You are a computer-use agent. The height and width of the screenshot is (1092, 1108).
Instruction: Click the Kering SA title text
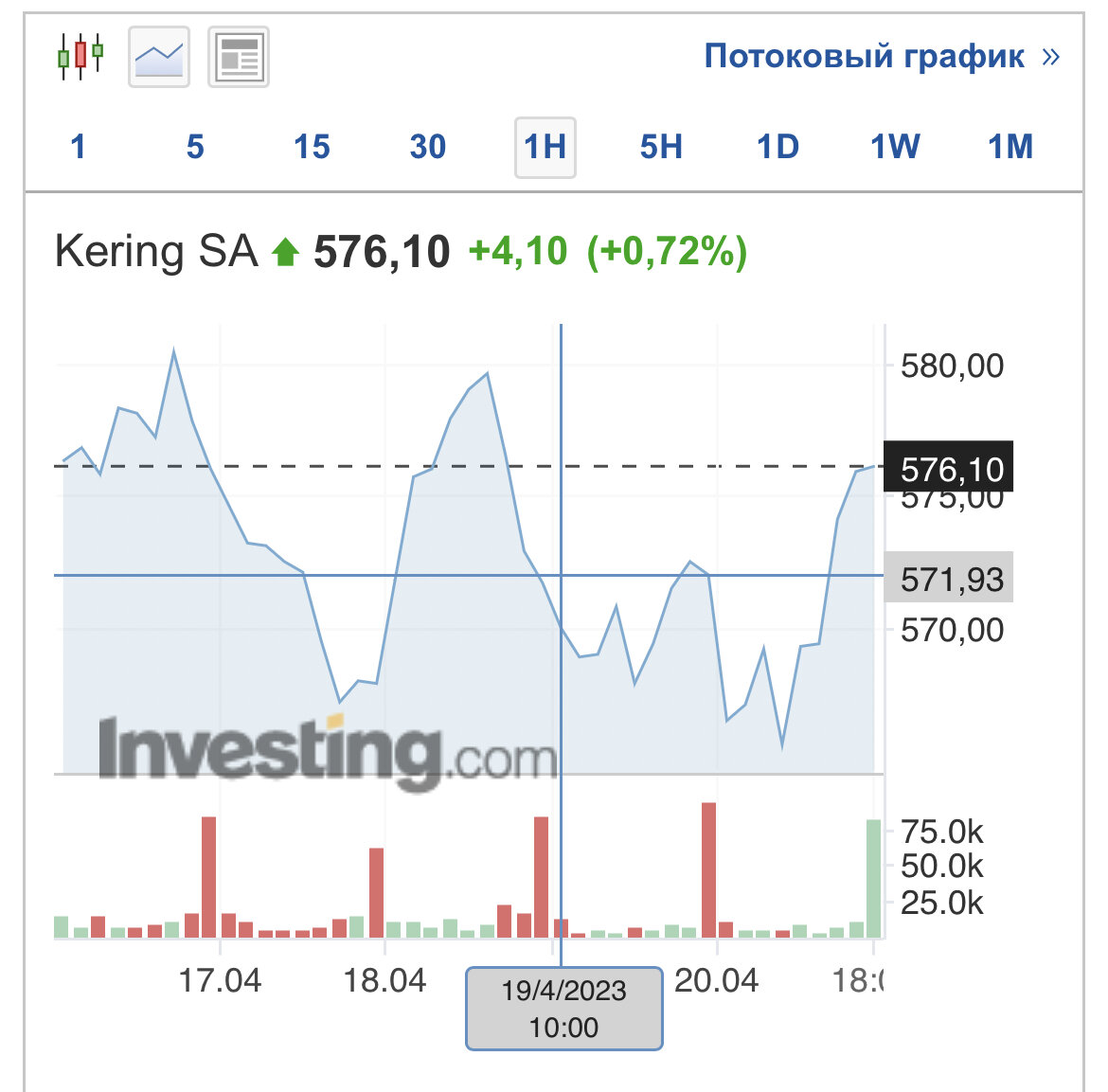tap(156, 252)
